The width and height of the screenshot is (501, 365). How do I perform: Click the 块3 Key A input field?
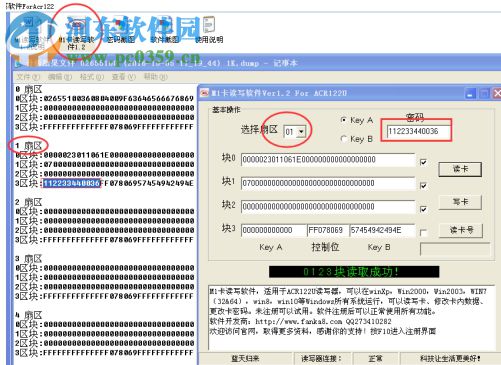click(273, 230)
